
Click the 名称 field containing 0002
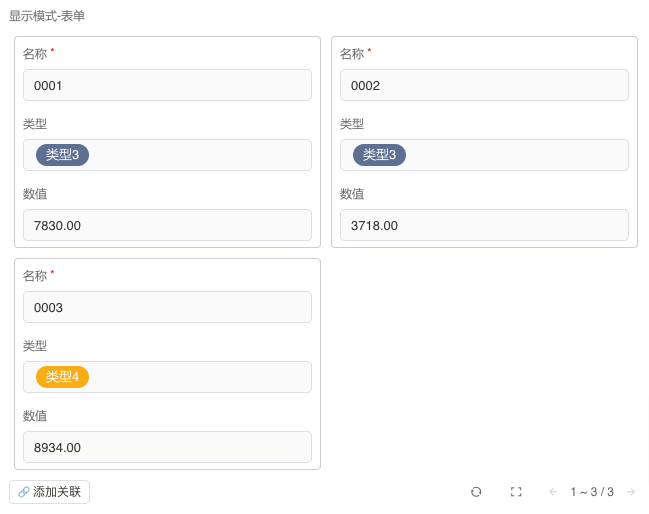[484, 85]
